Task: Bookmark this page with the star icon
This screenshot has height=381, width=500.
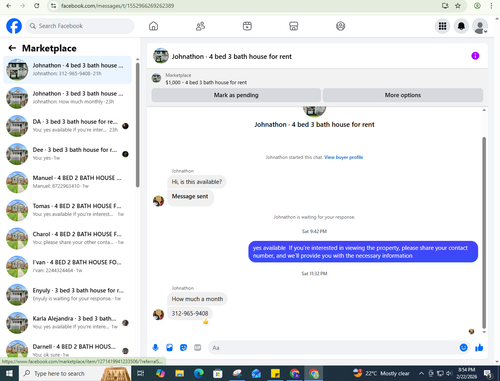Action: click(458, 6)
